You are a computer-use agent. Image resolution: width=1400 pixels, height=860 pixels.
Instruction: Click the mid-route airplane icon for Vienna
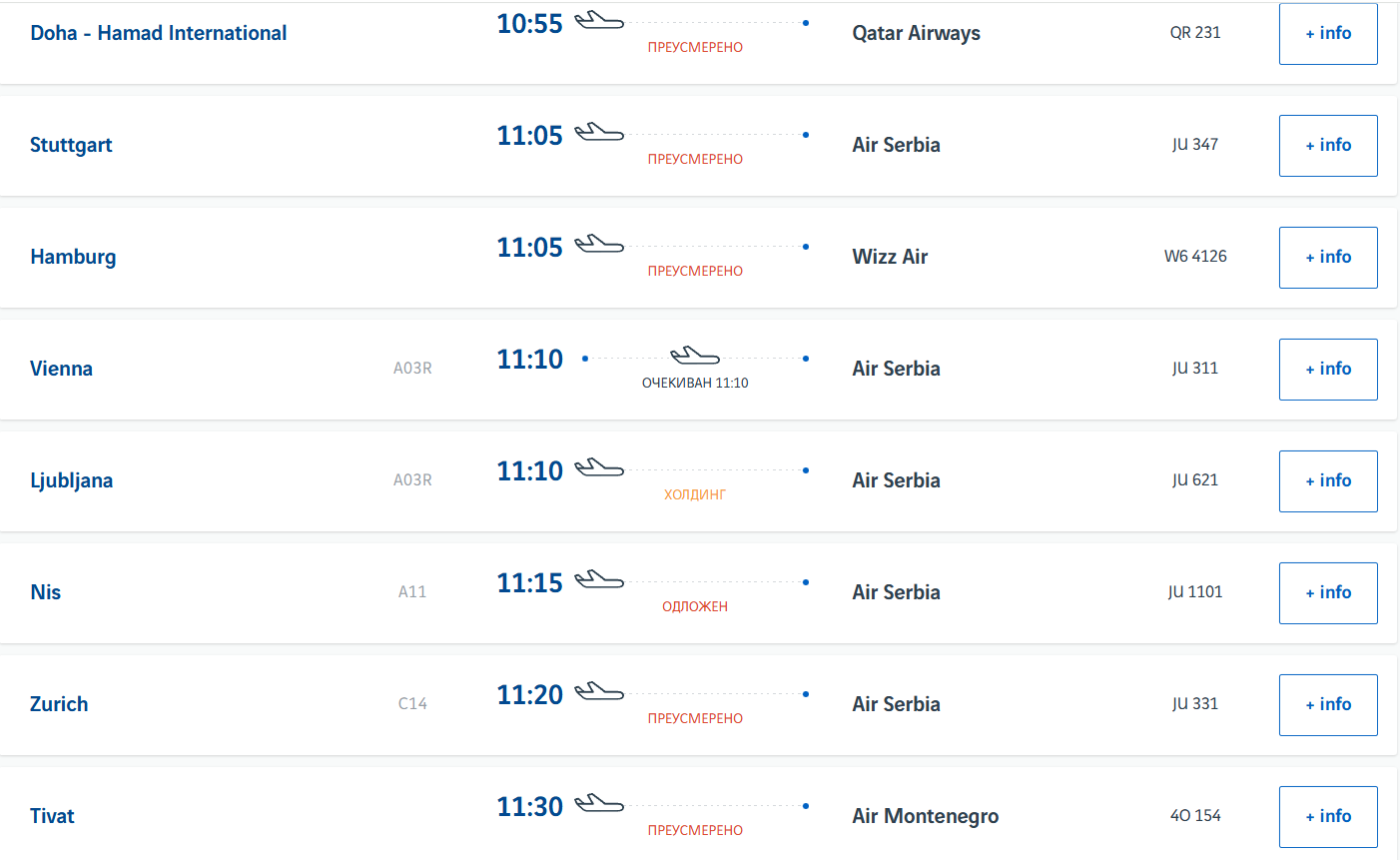(695, 356)
